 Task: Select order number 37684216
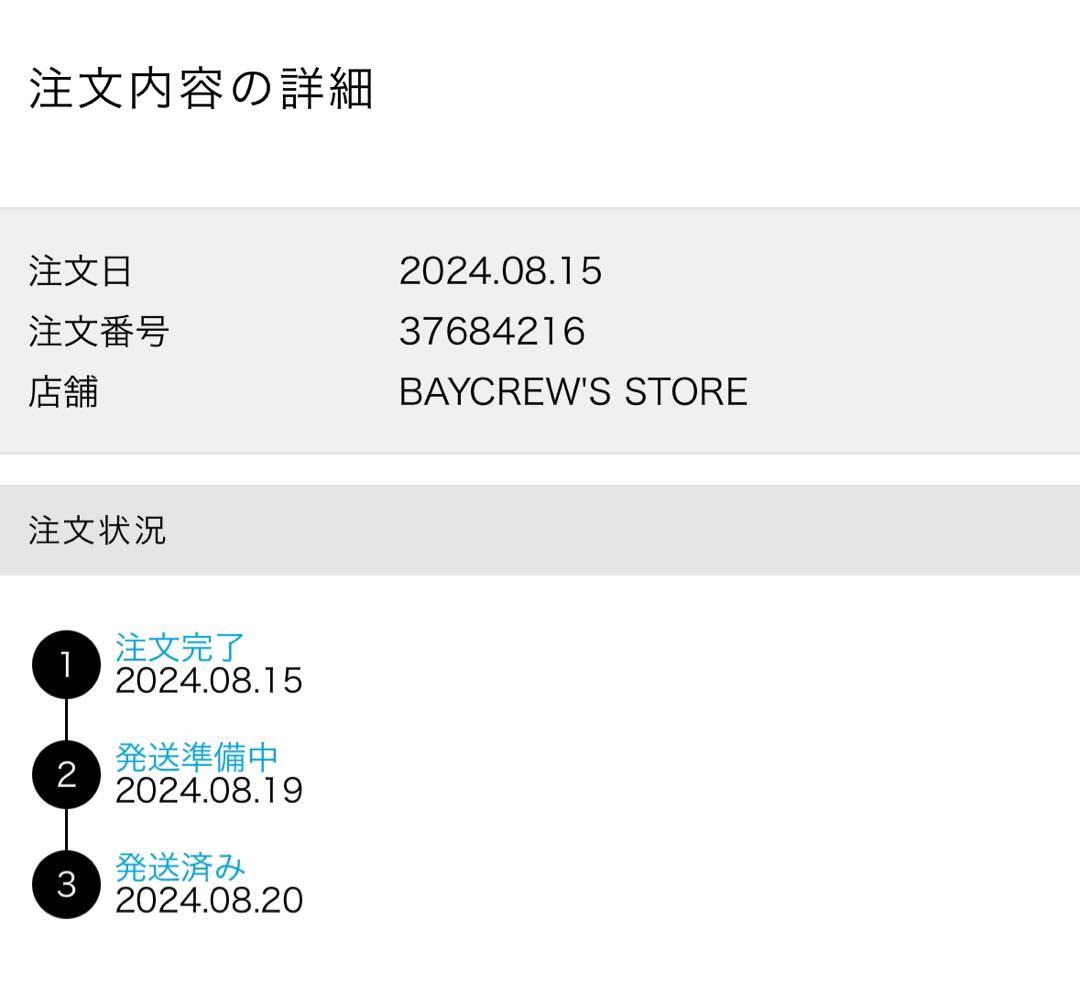492,331
